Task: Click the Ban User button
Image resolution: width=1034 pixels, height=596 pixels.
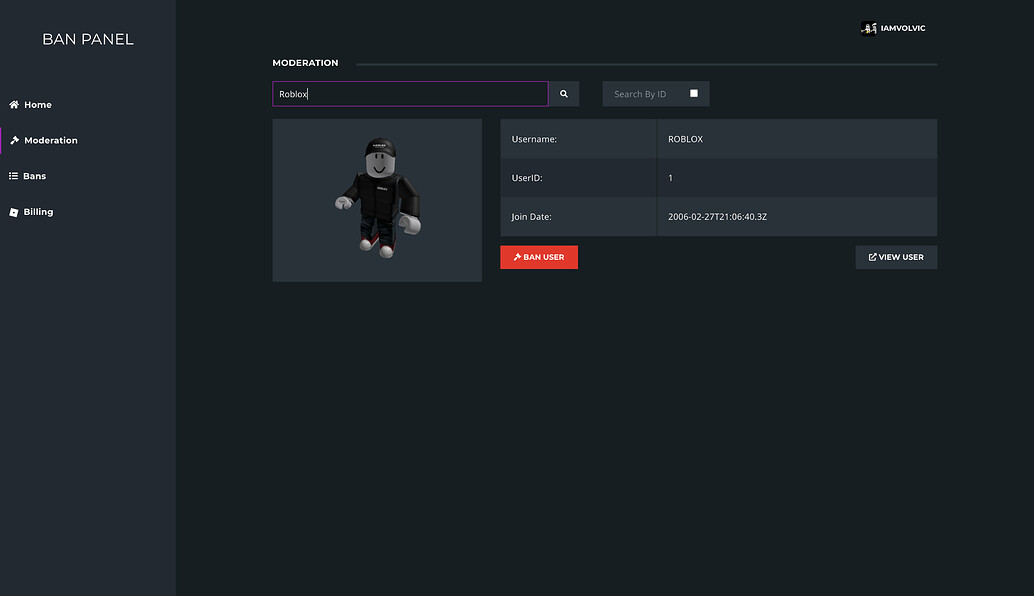Action: 539,257
